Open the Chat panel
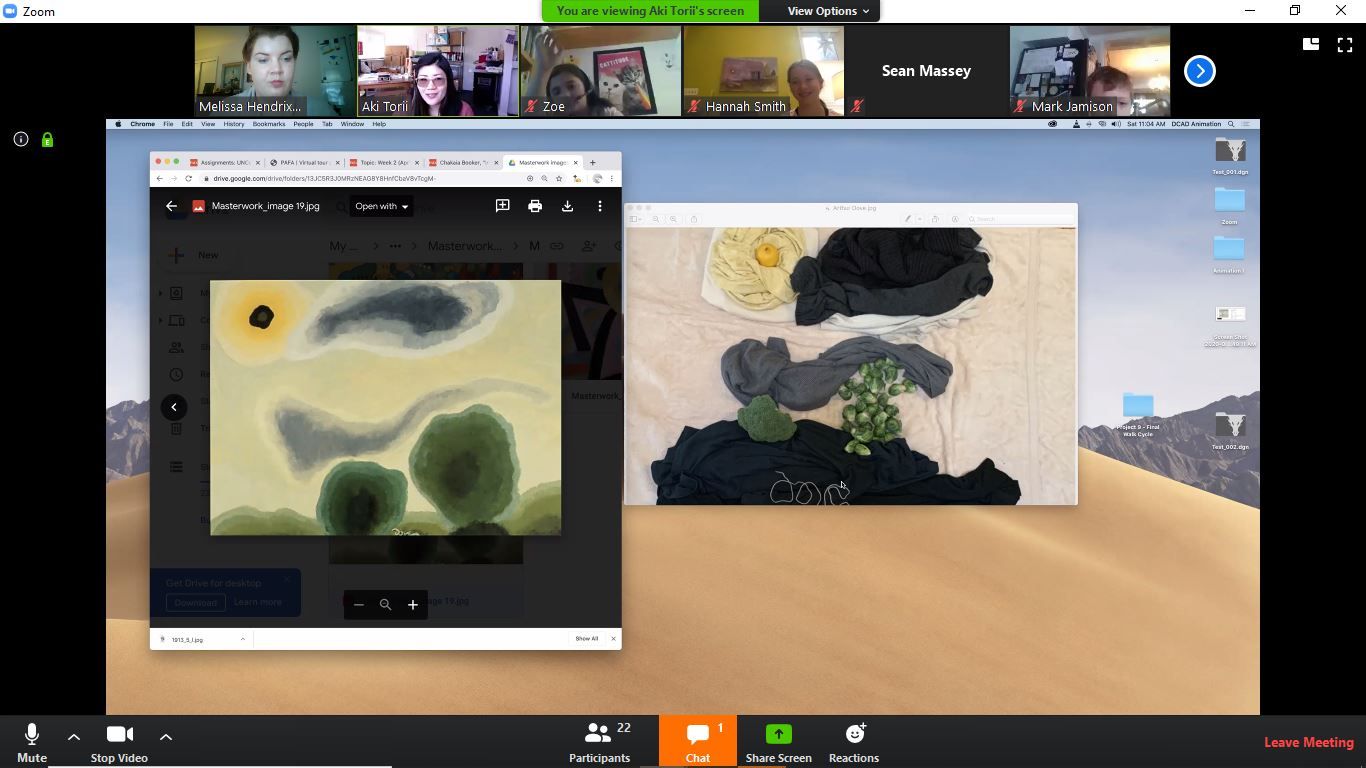 pos(697,741)
